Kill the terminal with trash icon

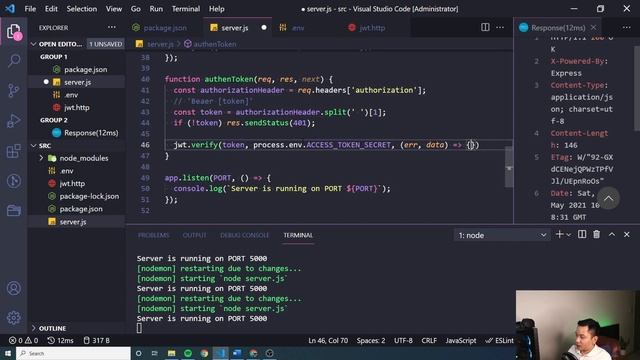coord(597,234)
